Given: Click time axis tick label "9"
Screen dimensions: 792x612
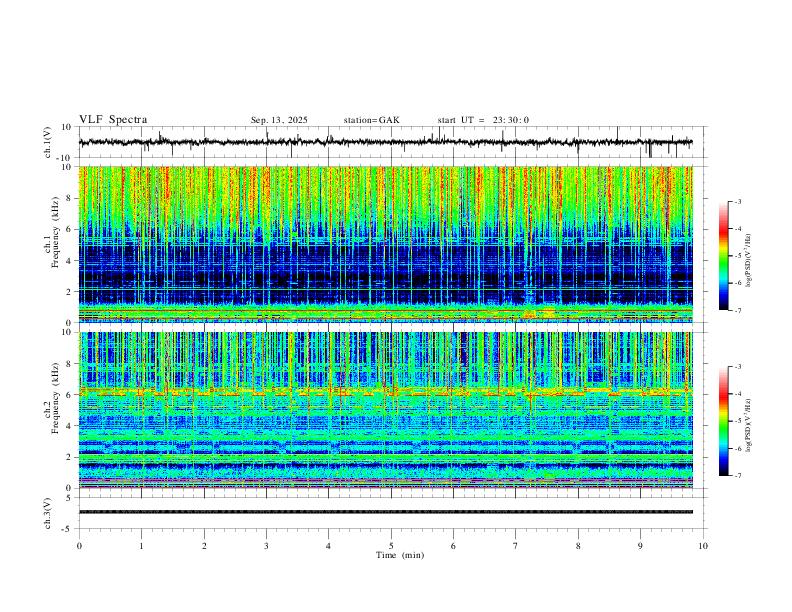Looking at the screenshot, I should 640,546.
